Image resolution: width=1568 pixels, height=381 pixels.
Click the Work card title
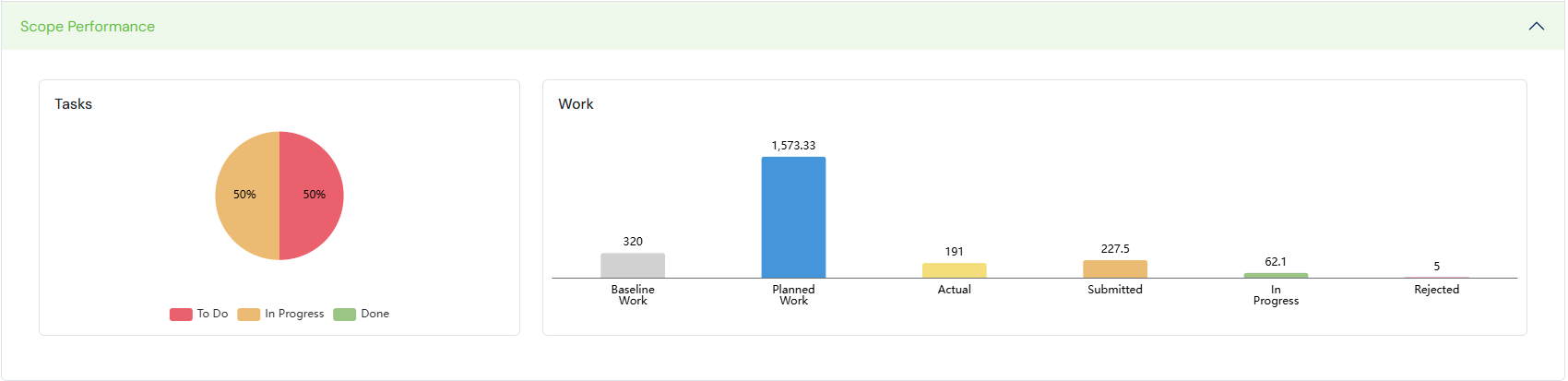click(x=576, y=104)
